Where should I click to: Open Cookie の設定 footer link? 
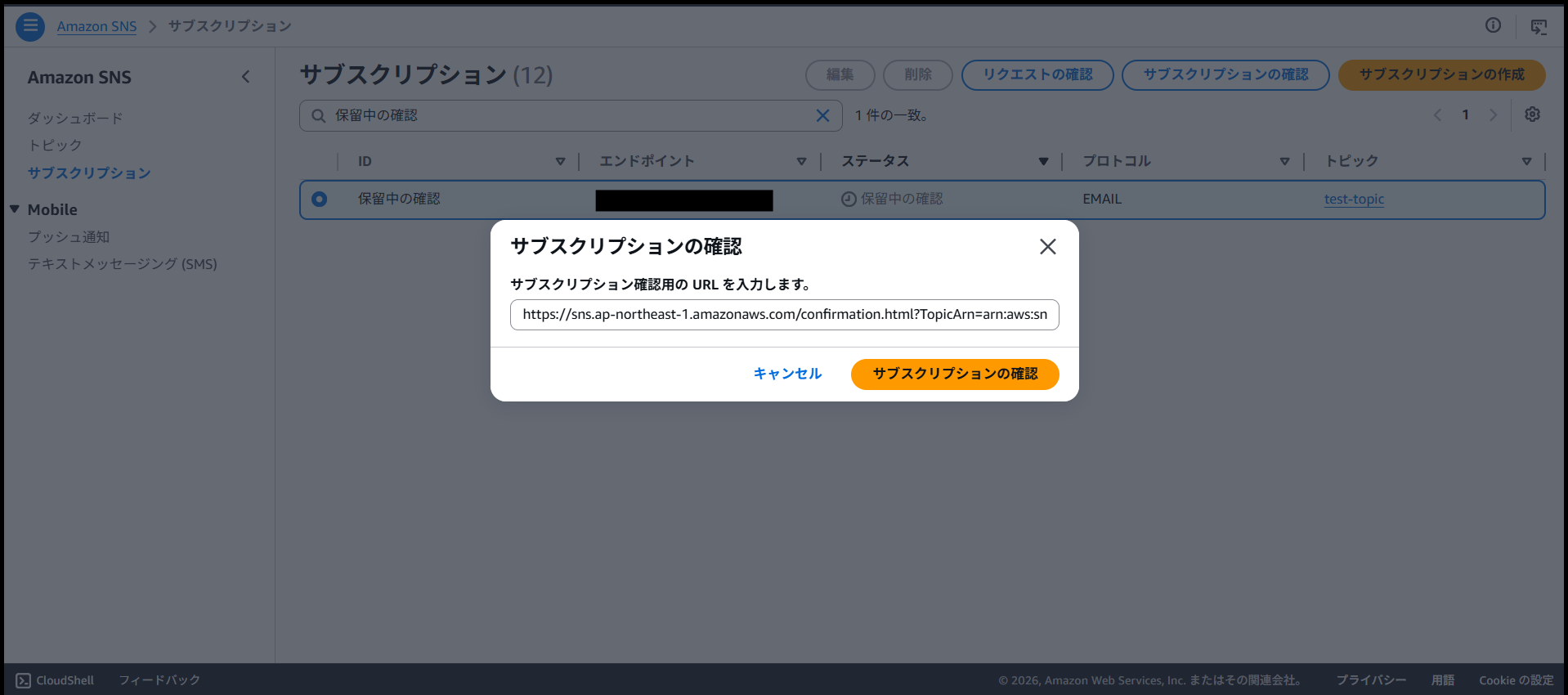coord(1516,680)
